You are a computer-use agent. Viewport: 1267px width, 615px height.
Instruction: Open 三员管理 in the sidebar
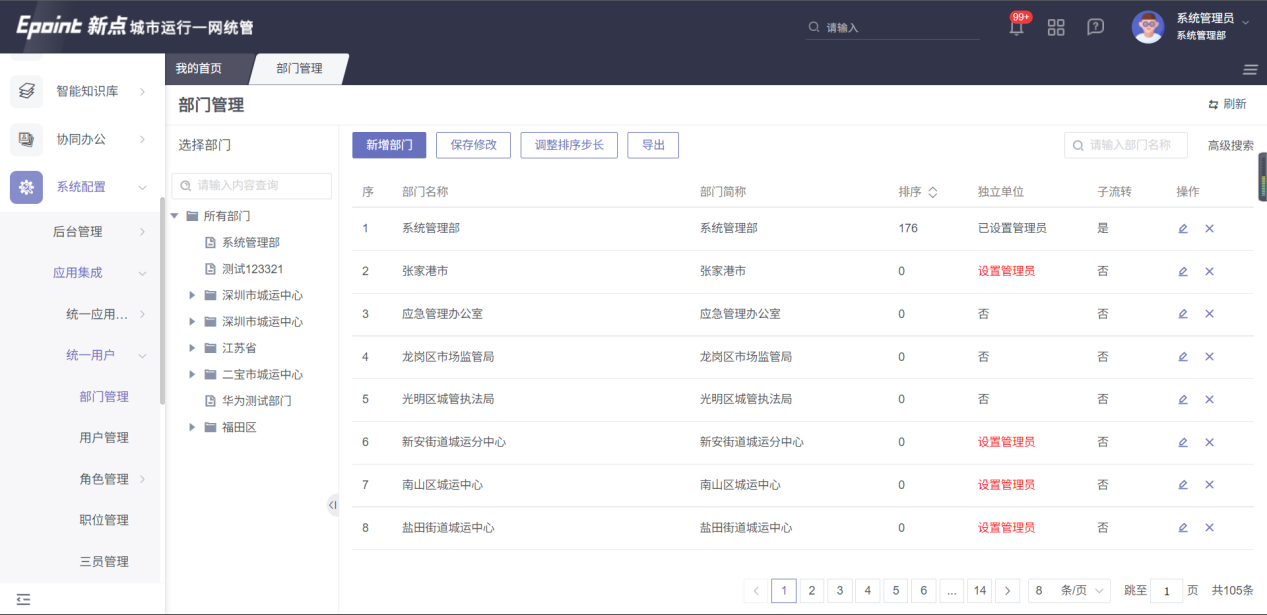tap(104, 562)
